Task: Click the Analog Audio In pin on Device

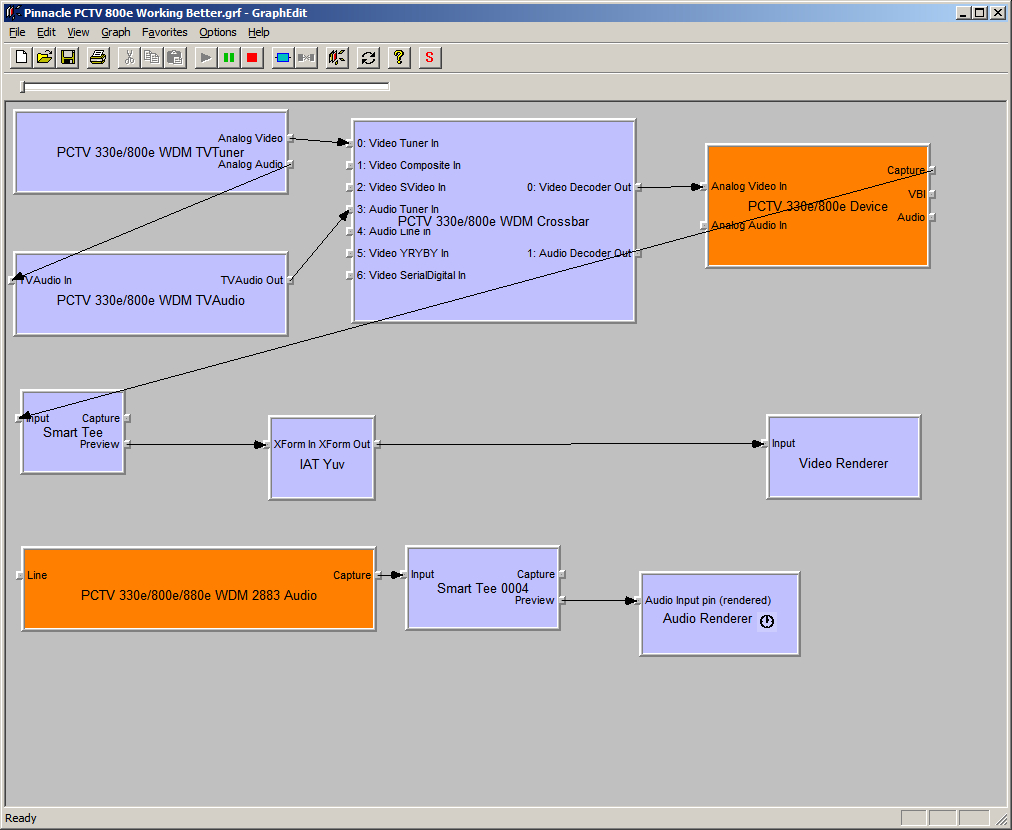Action: (x=703, y=225)
